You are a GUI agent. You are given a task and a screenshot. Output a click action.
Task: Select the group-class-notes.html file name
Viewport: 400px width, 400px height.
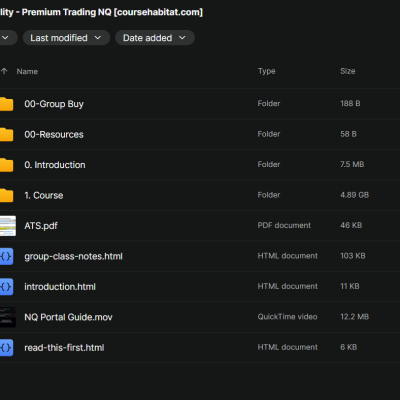click(x=73, y=256)
